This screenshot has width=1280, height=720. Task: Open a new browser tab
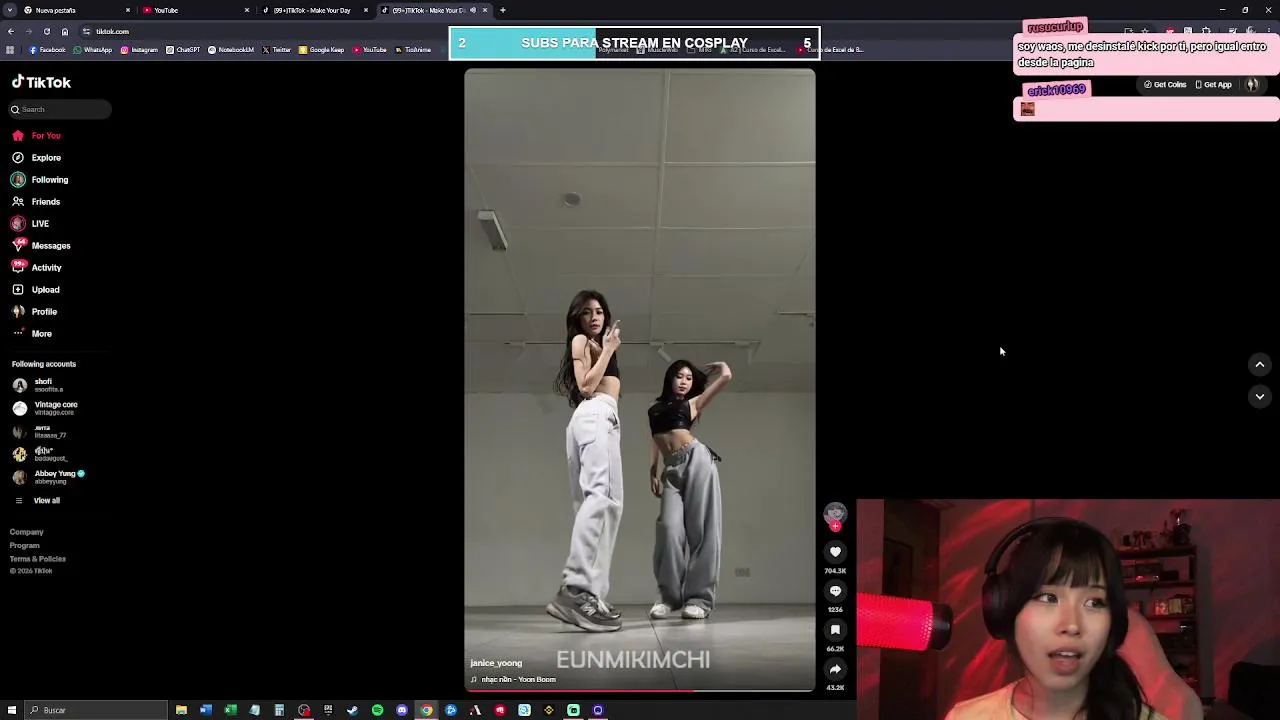(x=502, y=10)
